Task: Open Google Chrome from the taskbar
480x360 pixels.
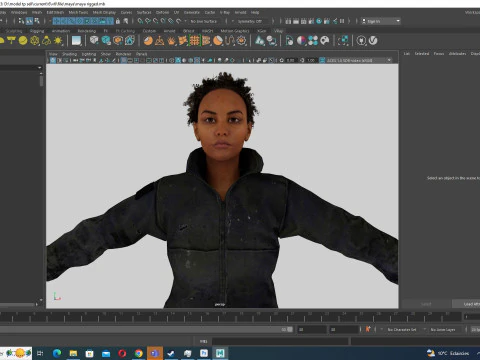Action: click(138, 353)
